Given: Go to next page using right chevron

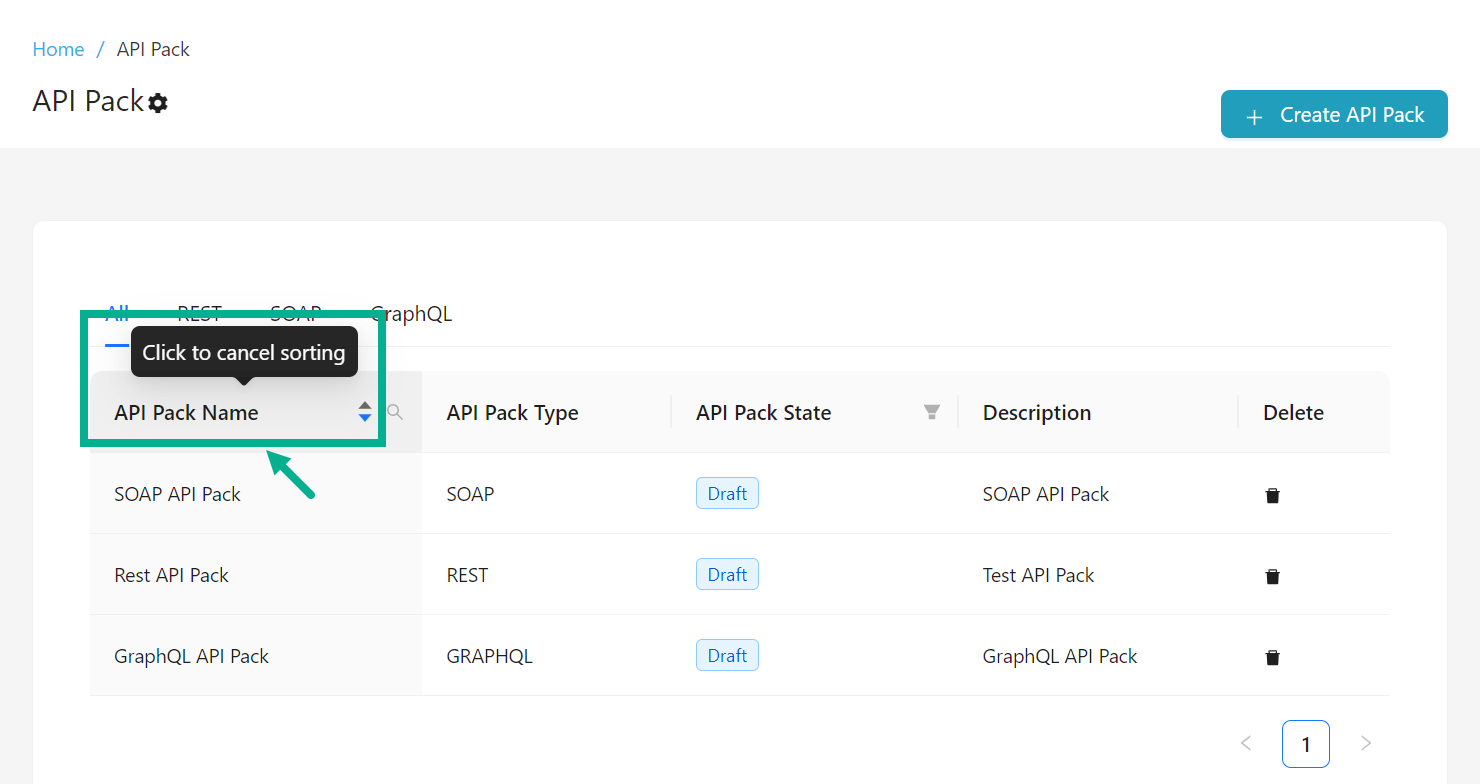Looking at the screenshot, I should (x=1366, y=743).
